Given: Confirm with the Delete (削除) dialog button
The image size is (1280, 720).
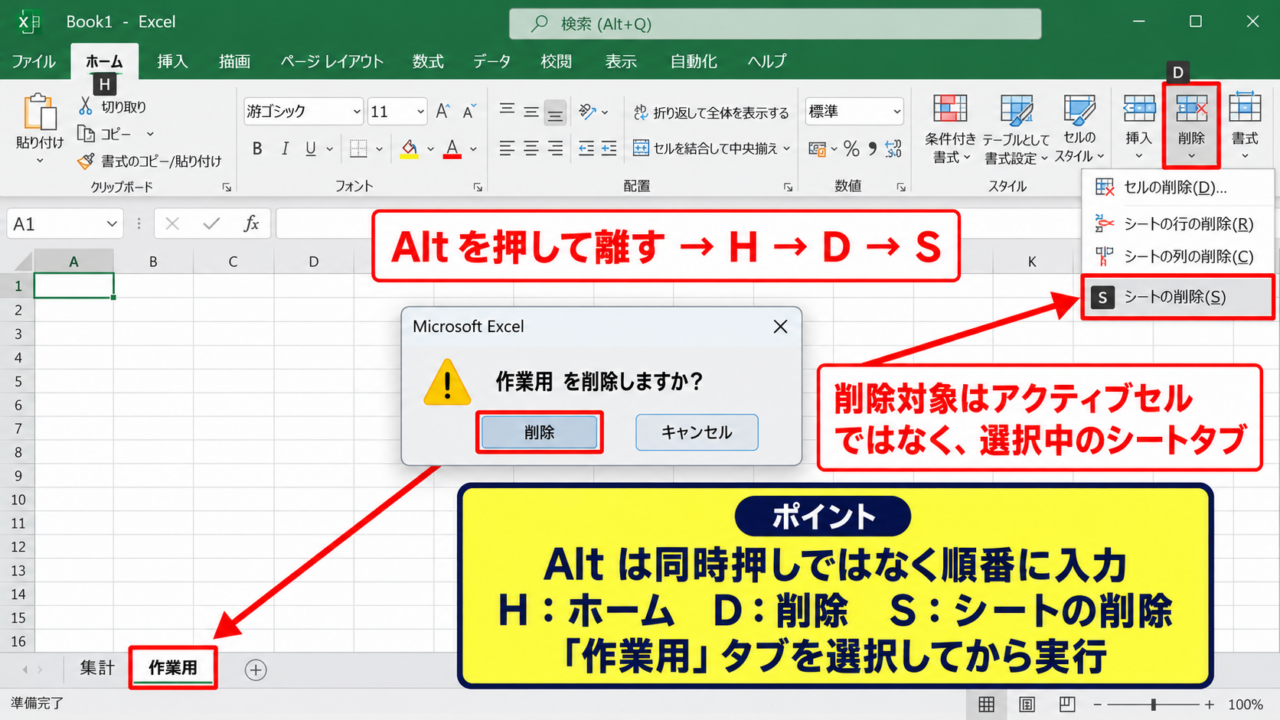Looking at the screenshot, I should 539,433.
